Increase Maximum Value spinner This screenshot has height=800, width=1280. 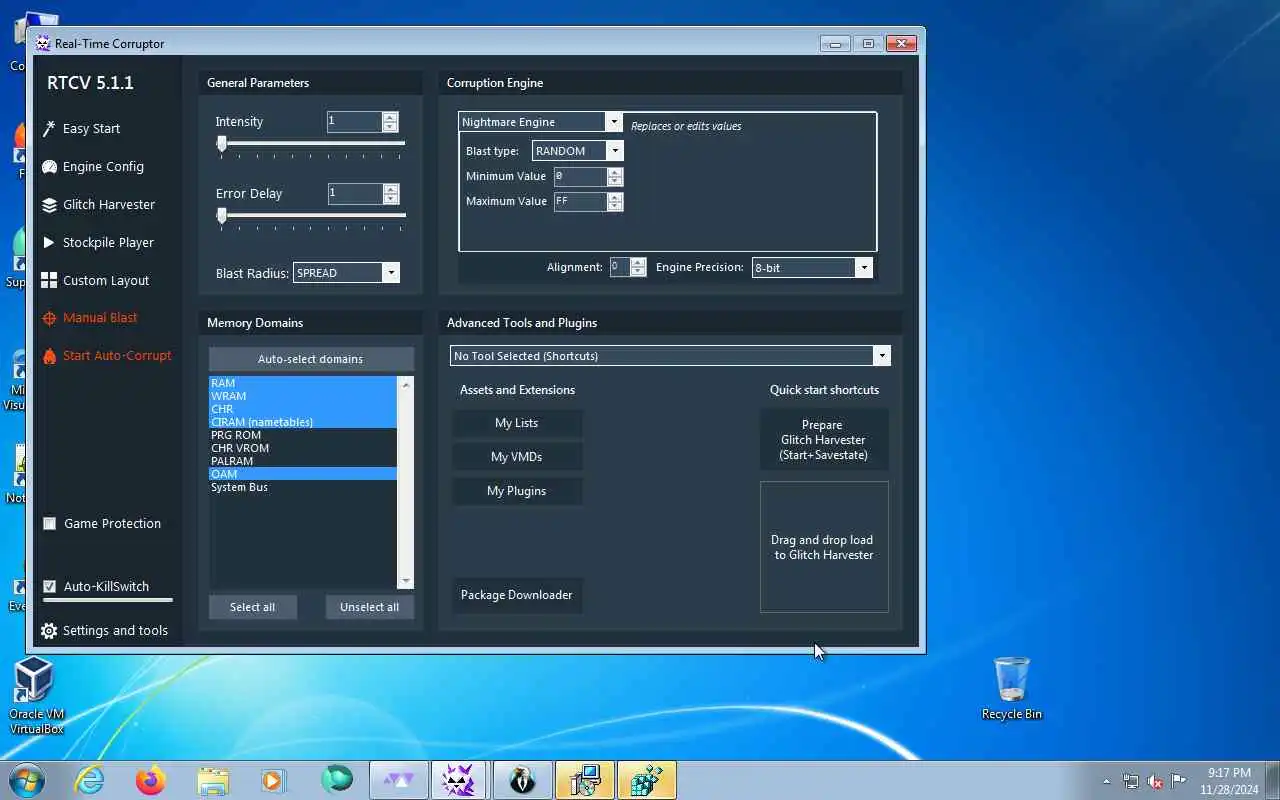(x=614, y=197)
